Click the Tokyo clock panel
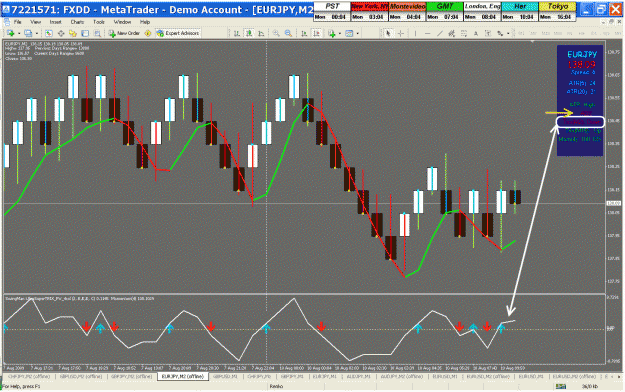The image size is (625, 392). (x=557, y=11)
